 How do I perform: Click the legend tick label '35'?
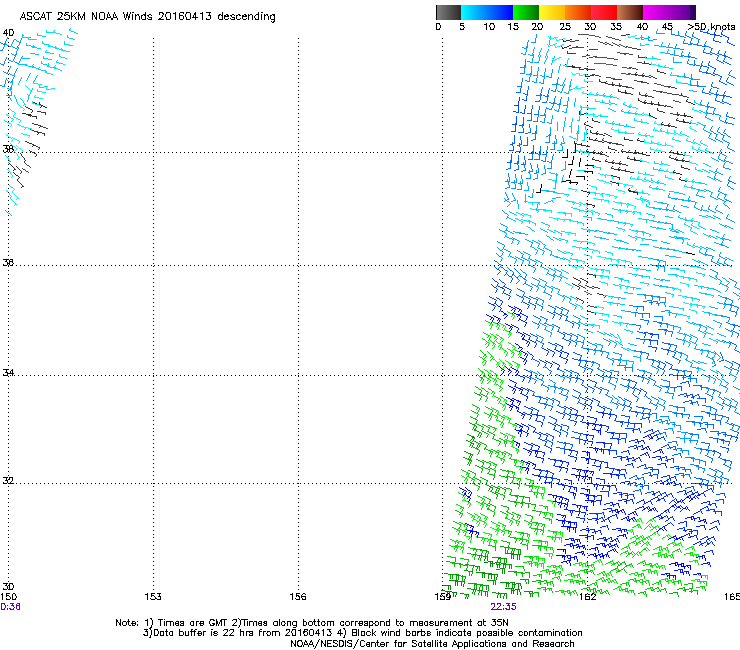[x=616, y=27]
